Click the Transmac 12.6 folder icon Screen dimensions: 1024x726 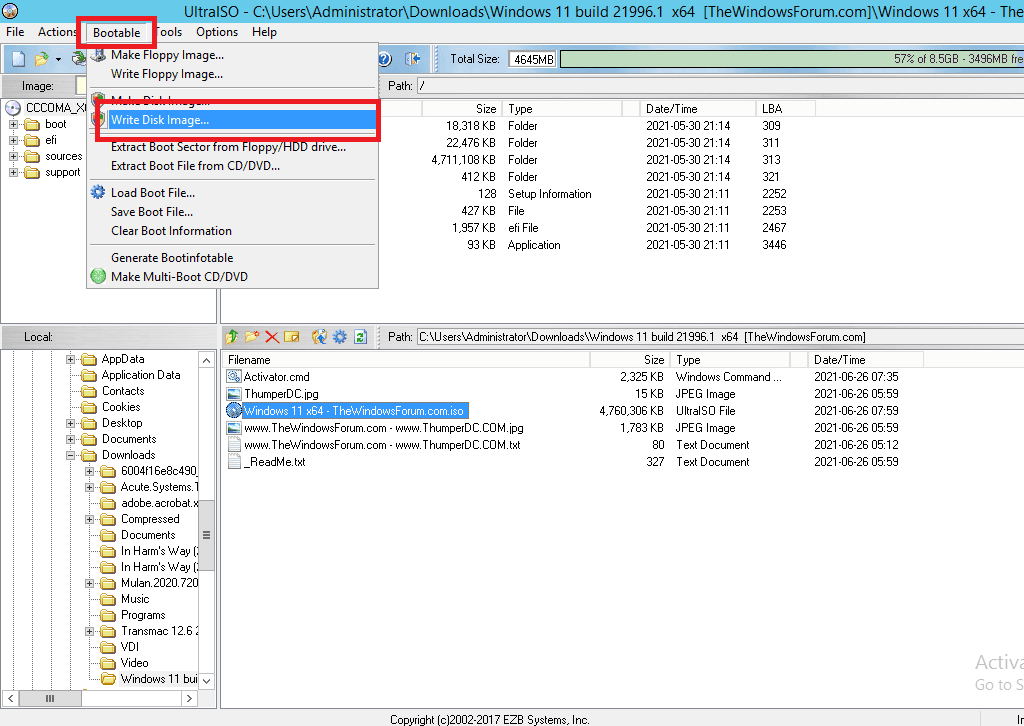point(108,631)
